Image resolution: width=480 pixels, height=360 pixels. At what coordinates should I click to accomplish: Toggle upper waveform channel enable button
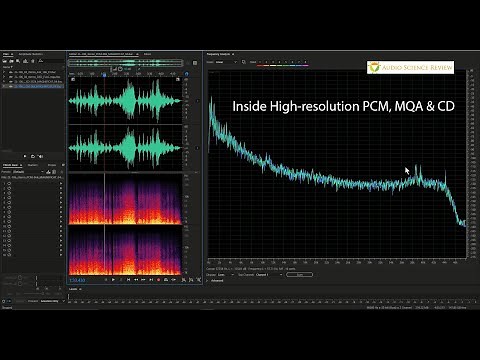(198, 101)
